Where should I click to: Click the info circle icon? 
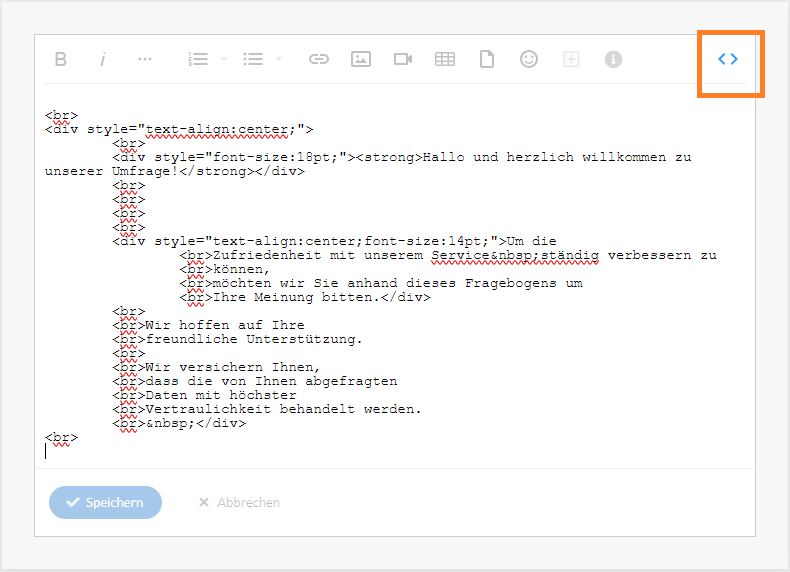pyautogui.click(x=613, y=59)
